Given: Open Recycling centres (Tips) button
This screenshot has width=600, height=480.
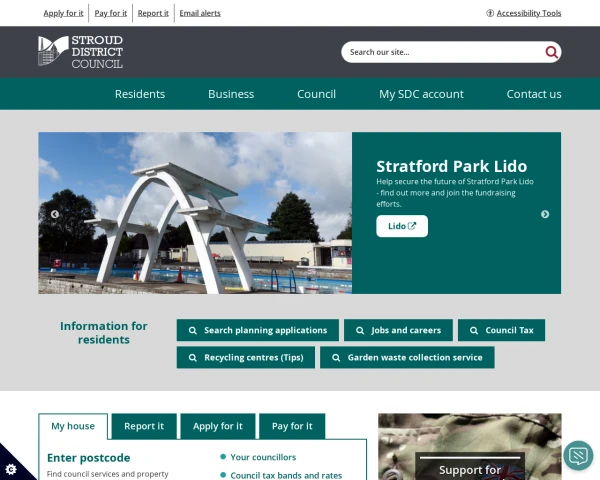Looking at the screenshot, I should tap(246, 358).
